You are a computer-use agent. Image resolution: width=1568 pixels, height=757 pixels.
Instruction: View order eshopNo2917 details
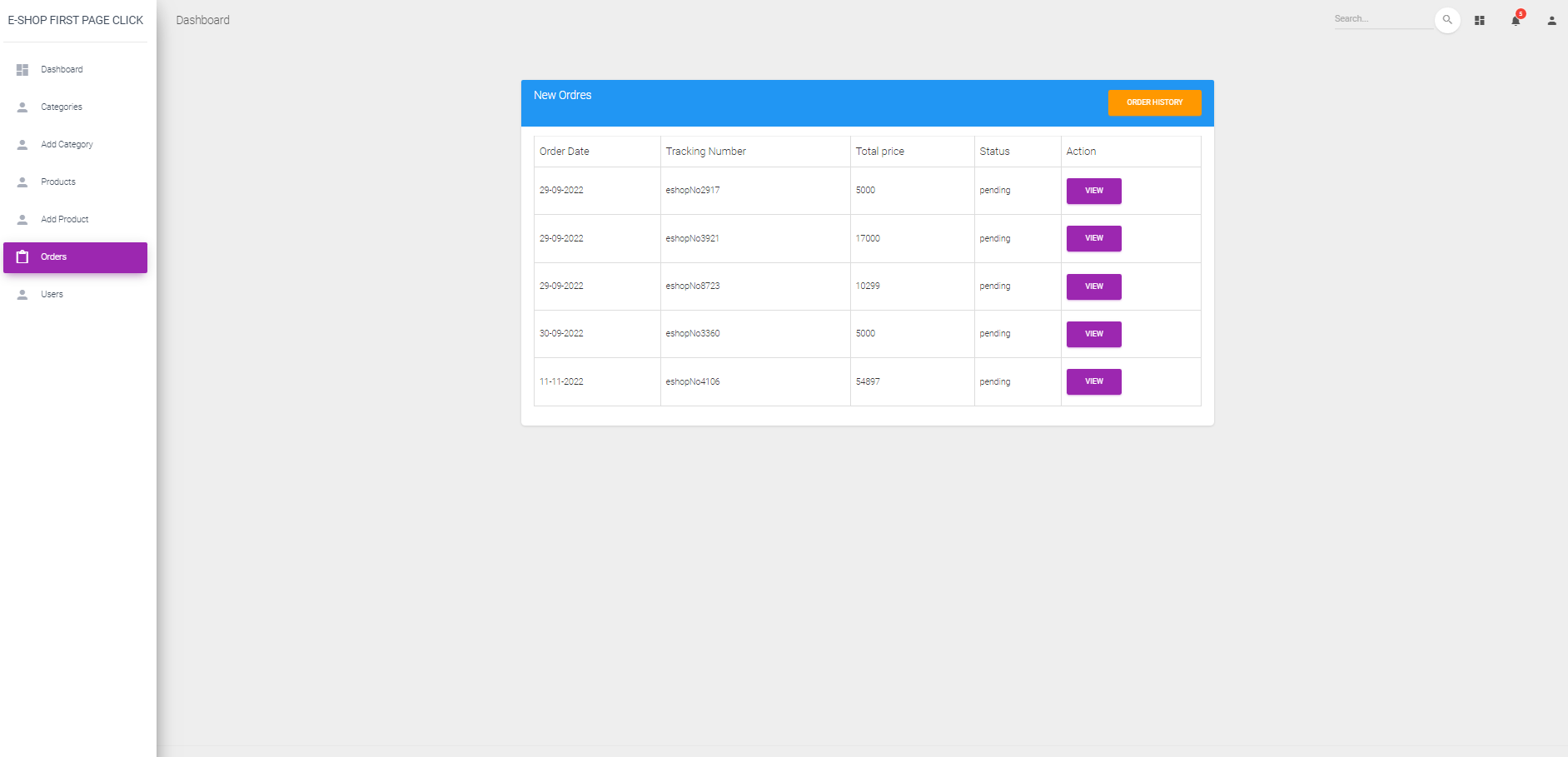tap(1093, 191)
